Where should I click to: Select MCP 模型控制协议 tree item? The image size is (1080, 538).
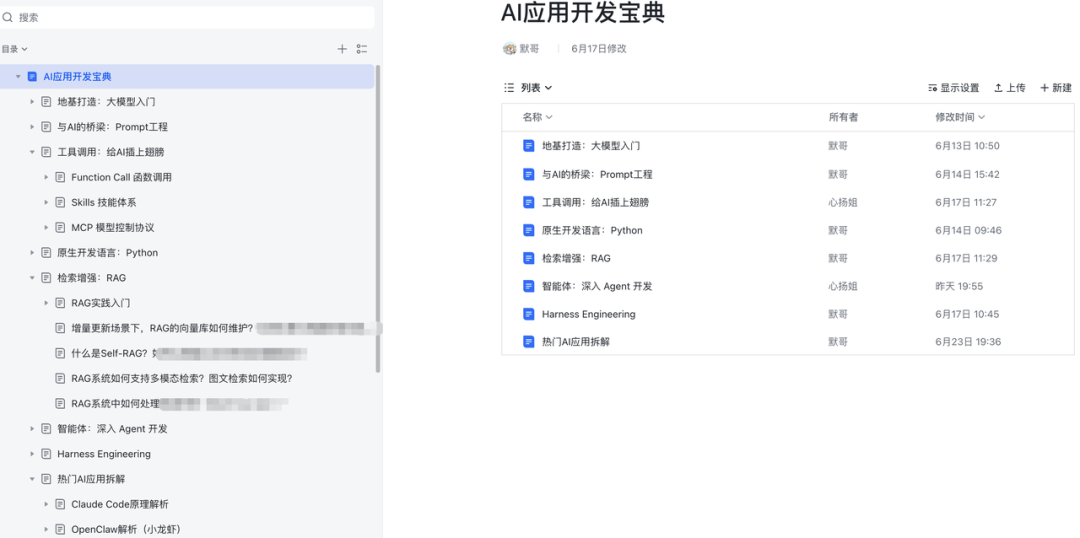112,227
